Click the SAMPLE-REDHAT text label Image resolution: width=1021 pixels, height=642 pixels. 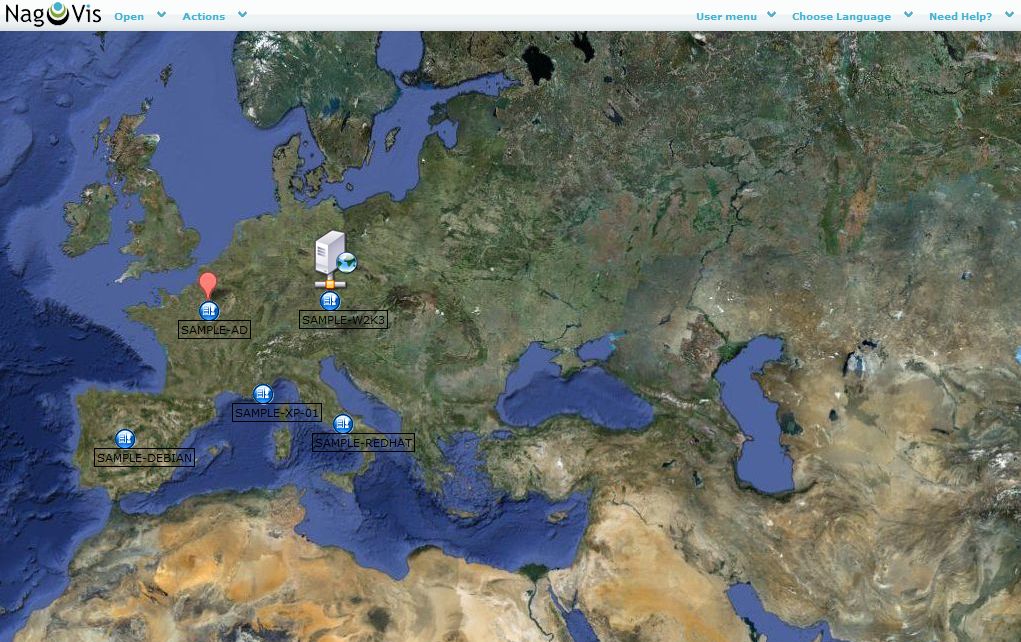(x=363, y=442)
